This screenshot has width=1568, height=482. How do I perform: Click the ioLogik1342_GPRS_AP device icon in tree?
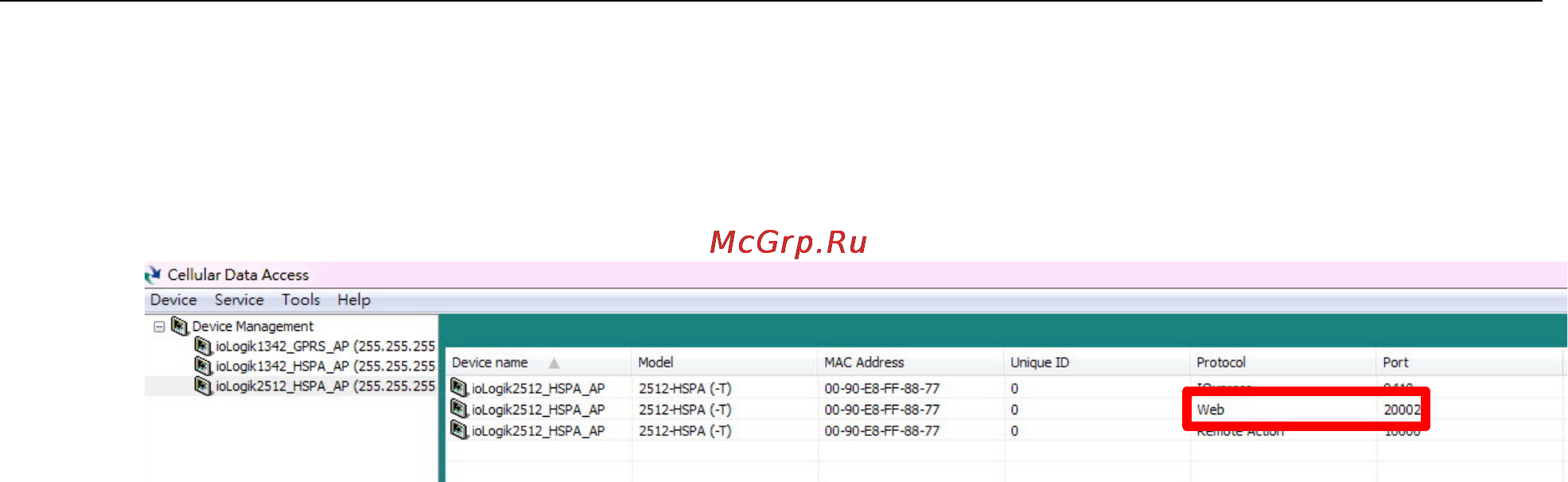click(x=204, y=346)
